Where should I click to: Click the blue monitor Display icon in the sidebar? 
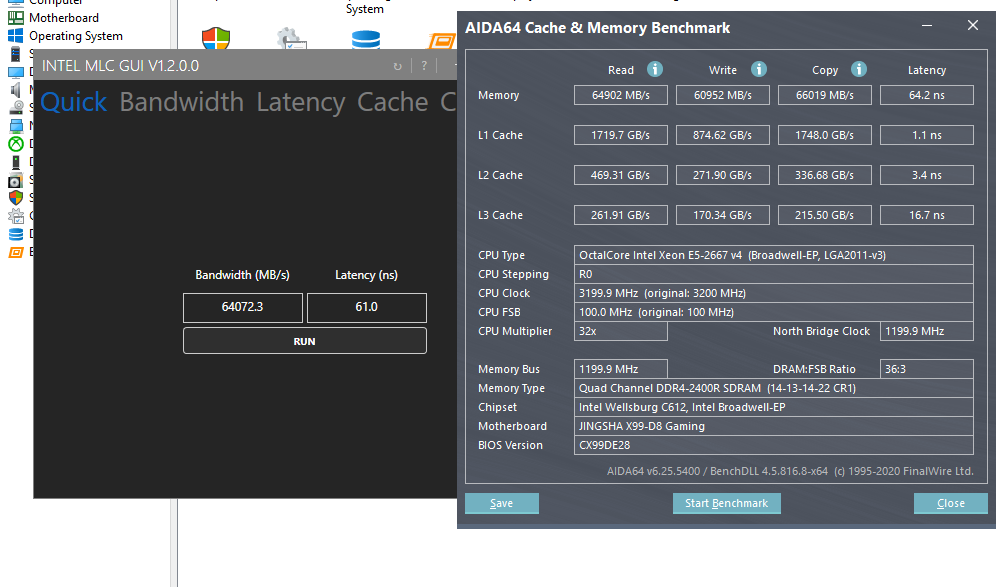click(15, 72)
